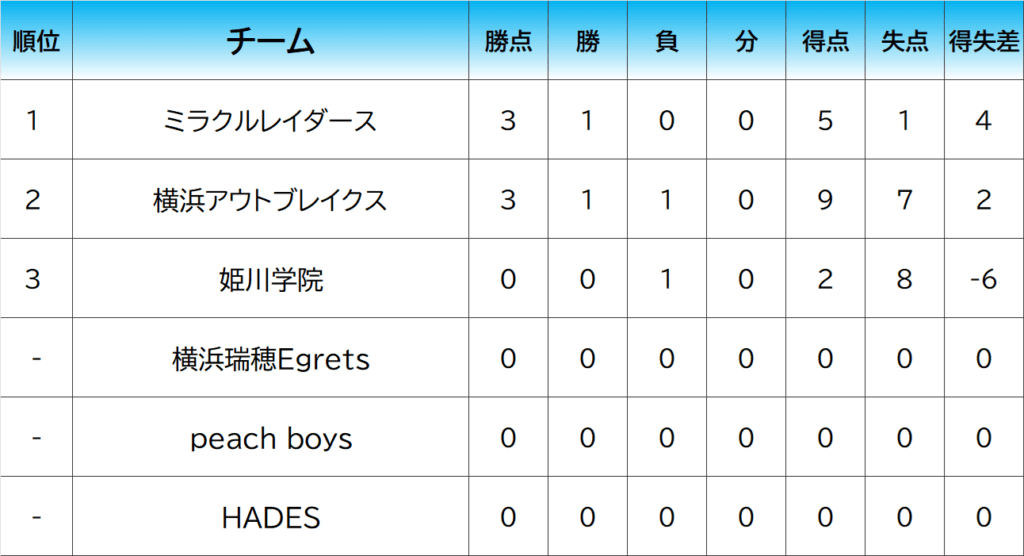Click the peach boys team name
The image size is (1024, 556).
point(270,438)
